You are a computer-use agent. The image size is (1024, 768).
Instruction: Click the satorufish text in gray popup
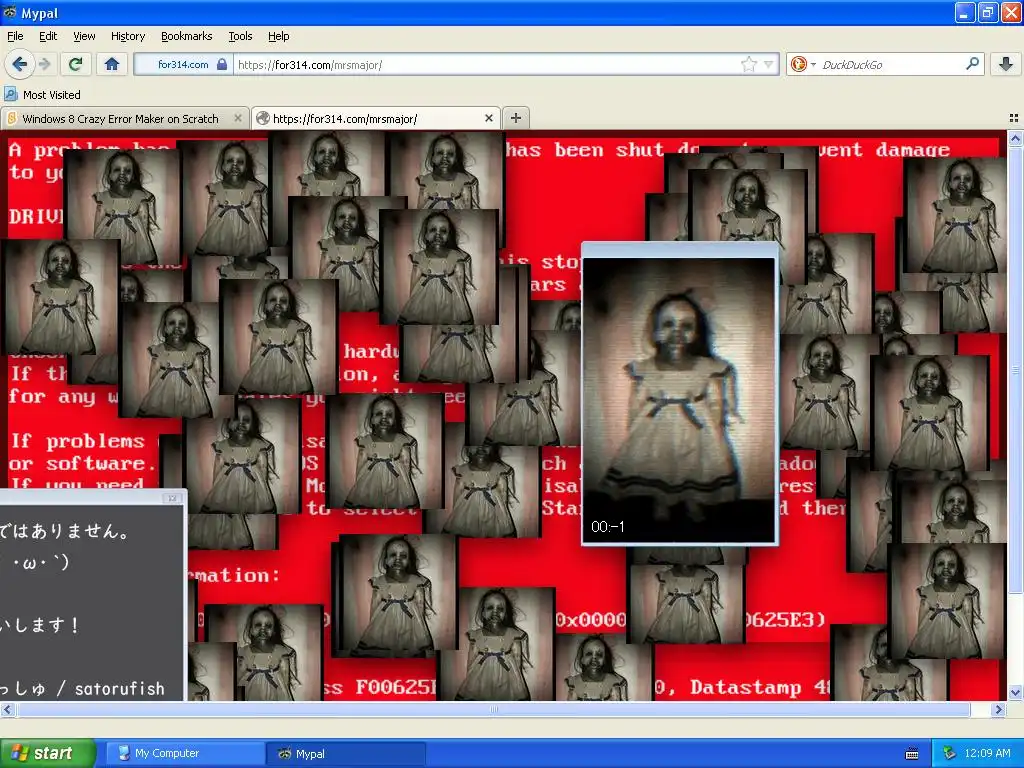pyautogui.click(x=120, y=688)
